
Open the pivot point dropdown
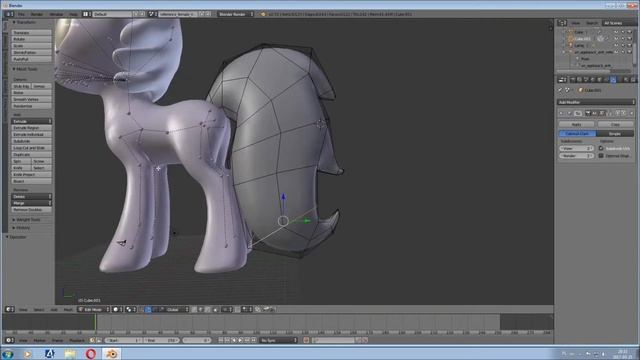(131, 309)
